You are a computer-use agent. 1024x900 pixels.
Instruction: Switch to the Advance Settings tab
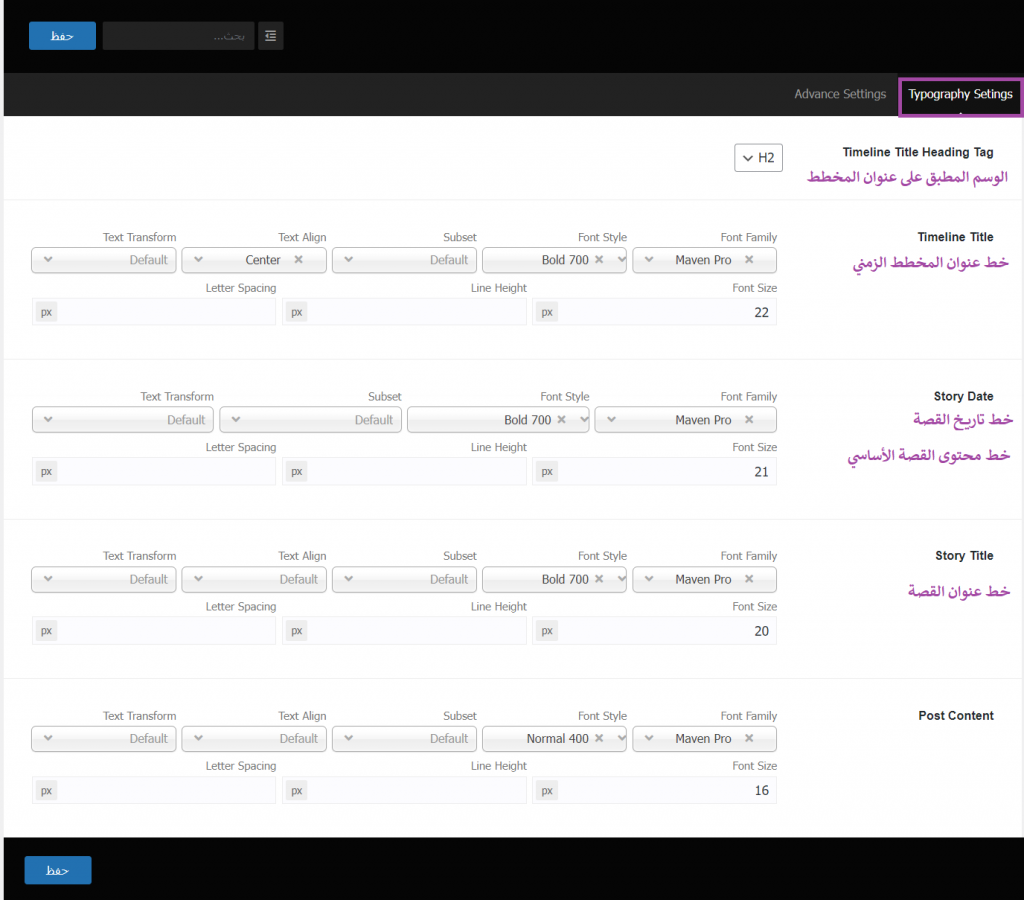840,94
